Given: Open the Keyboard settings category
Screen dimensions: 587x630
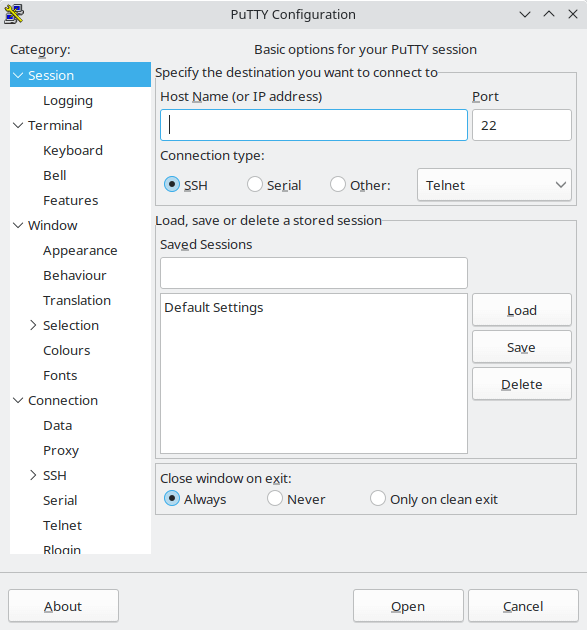Looking at the screenshot, I should [73, 150].
